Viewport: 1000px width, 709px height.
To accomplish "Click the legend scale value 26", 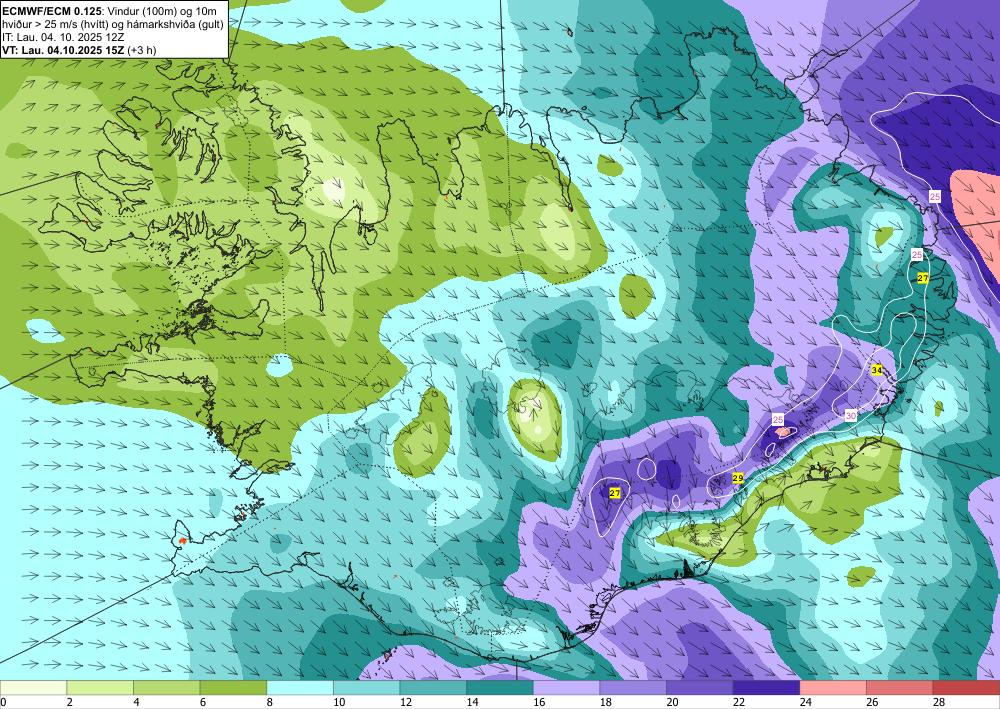I will [872, 702].
